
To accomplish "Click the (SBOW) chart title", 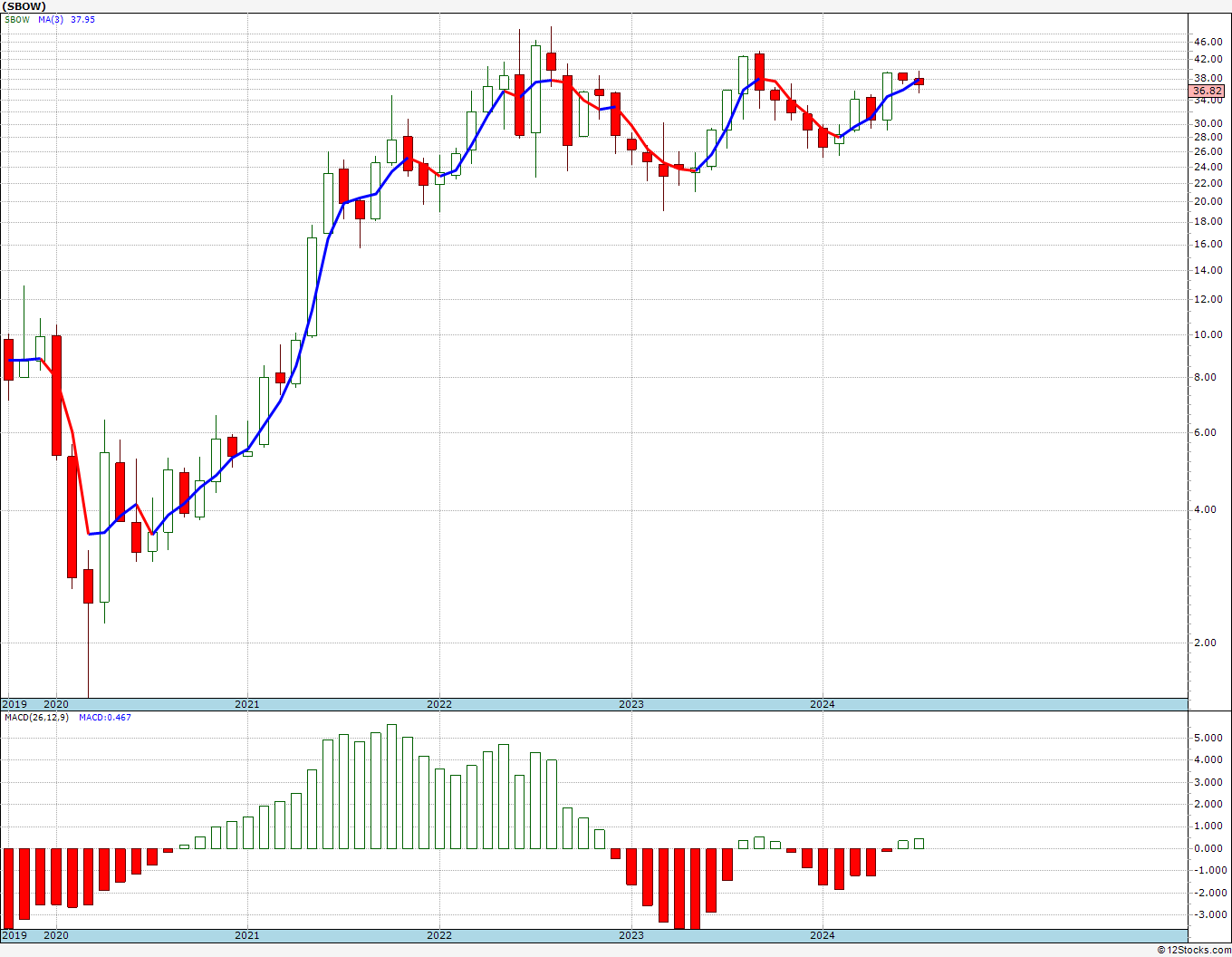I will (24, 6).
